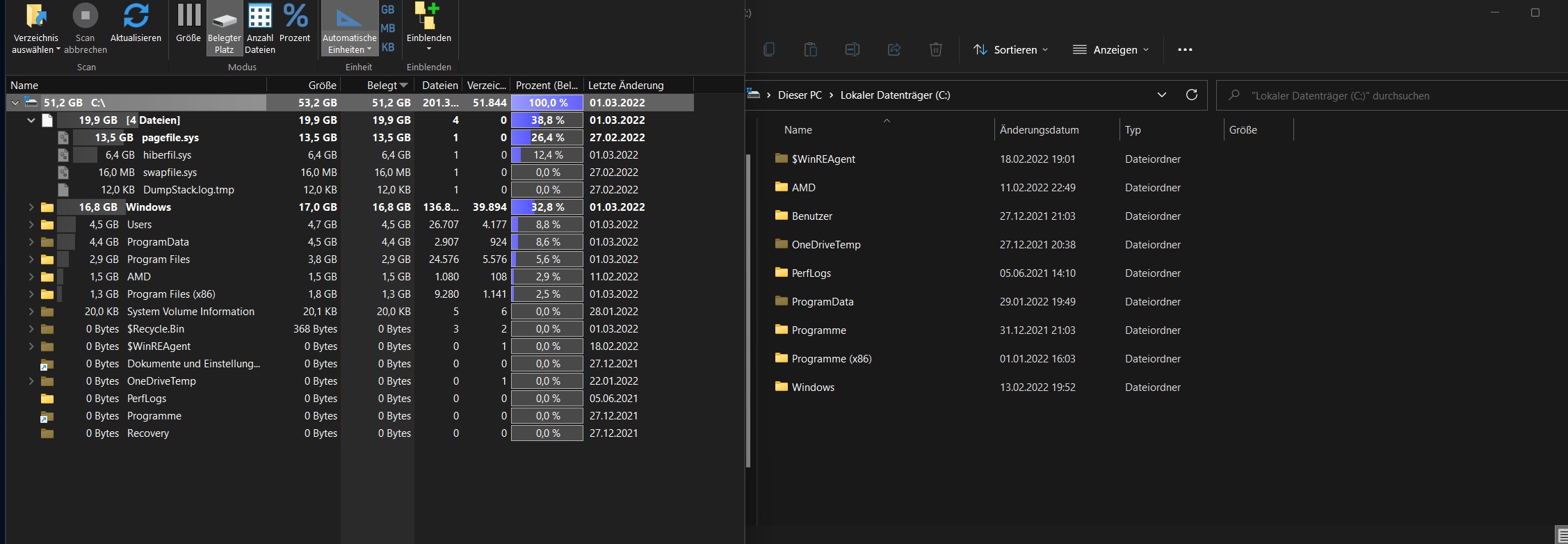Screen dimensions: 1568x544
Task: Sort by Belegt column
Action: pos(378,86)
